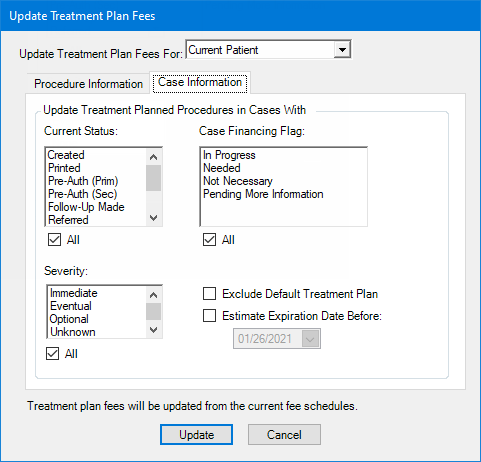This screenshot has height=462, width=481.
Task: Uncheck the All box under Severity
Action: click(x=52, y=354)
